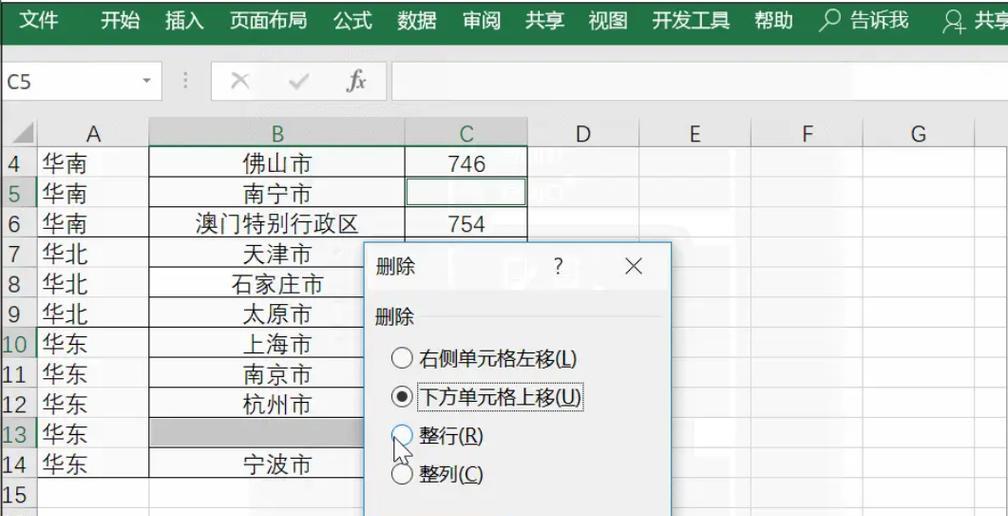Click cell containing 宁波市
This screenshot has height=516, width=1008.
tap(257, 465)
